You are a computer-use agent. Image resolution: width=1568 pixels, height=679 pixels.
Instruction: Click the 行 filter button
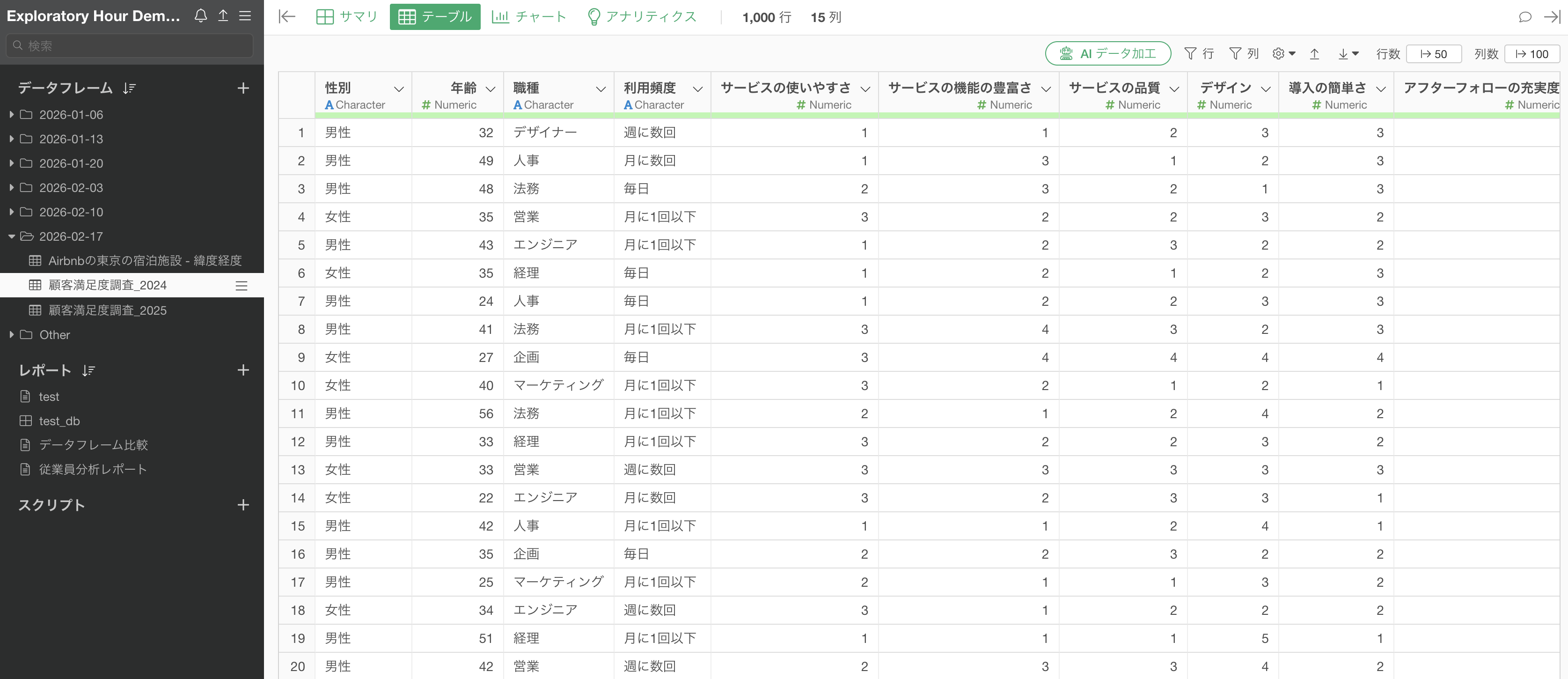click(1199, 53)
